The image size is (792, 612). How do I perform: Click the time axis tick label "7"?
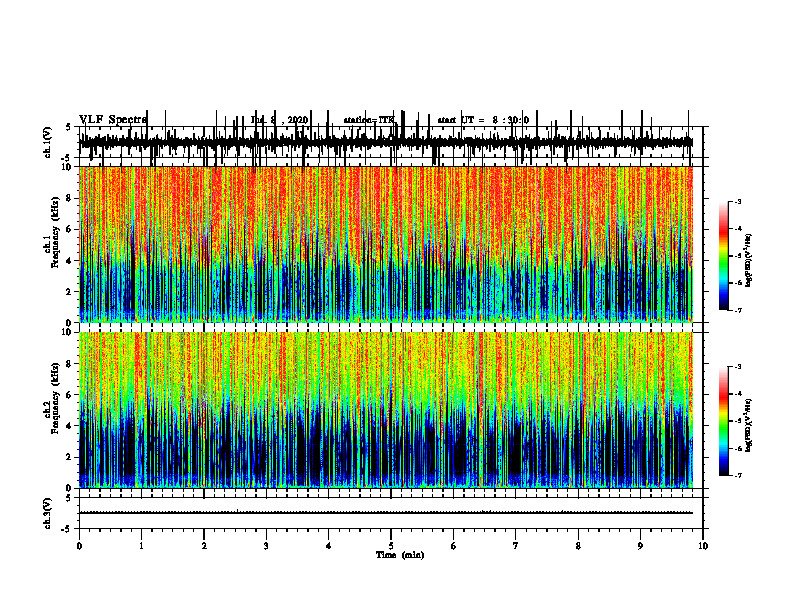click(x=516, y=546)
